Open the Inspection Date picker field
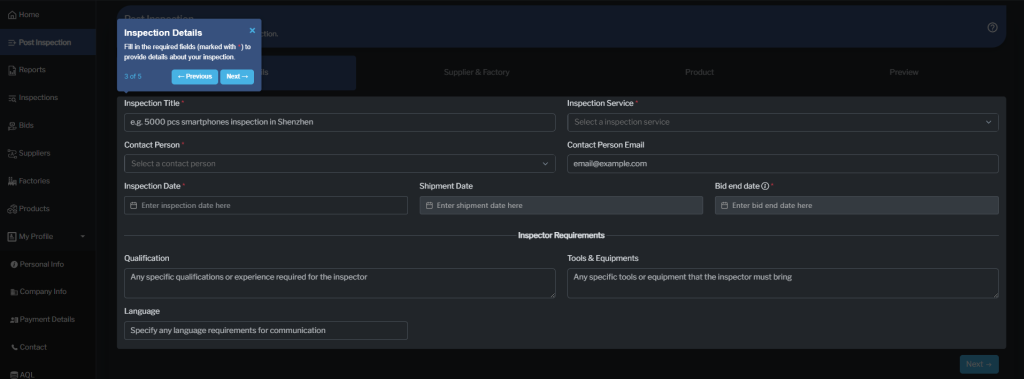This screenshot has width=1024, height=379. coord(266,205)
